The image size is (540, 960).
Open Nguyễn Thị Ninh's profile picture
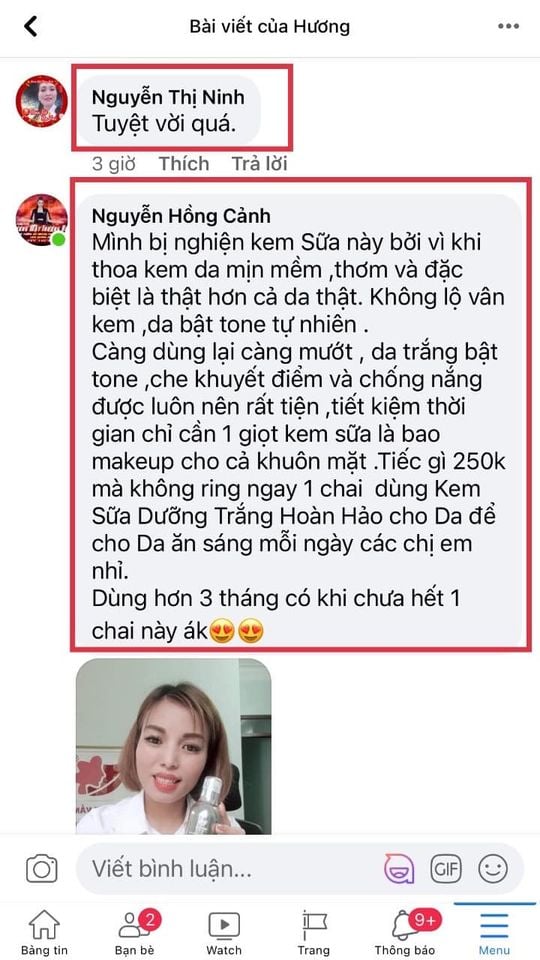[x=42, y=101]
